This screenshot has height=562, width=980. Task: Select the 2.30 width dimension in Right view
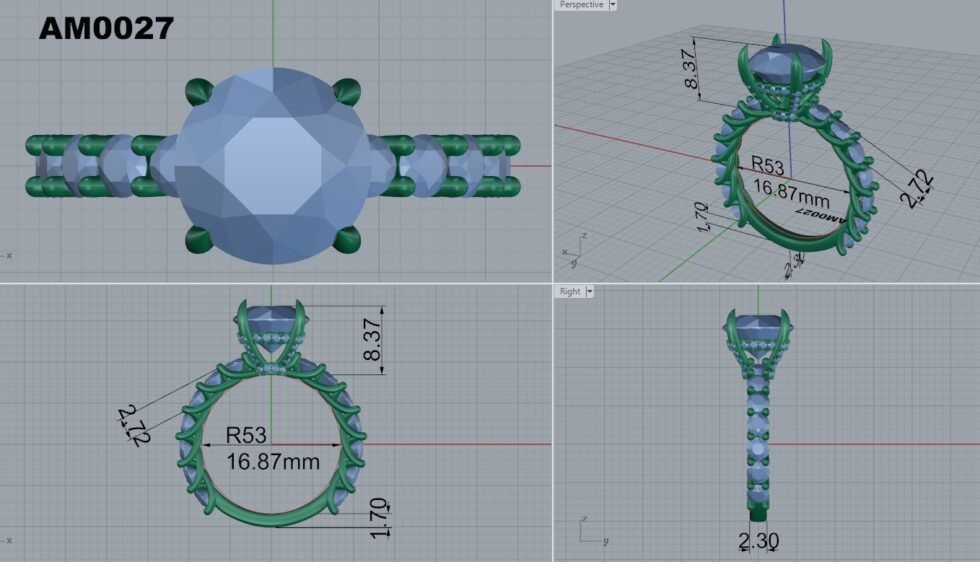coord(758,541)
